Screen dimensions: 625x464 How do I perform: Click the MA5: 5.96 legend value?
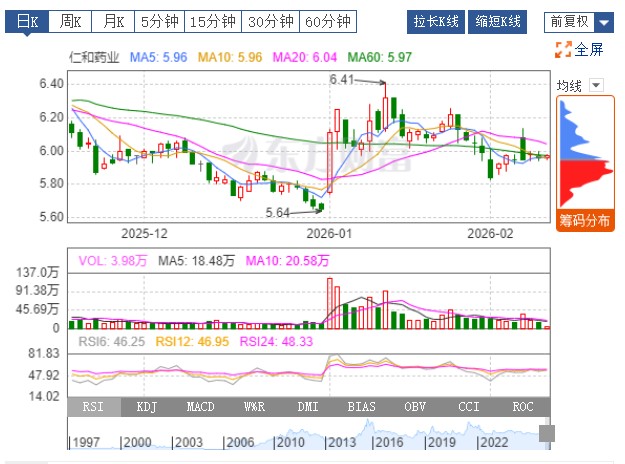159,57
